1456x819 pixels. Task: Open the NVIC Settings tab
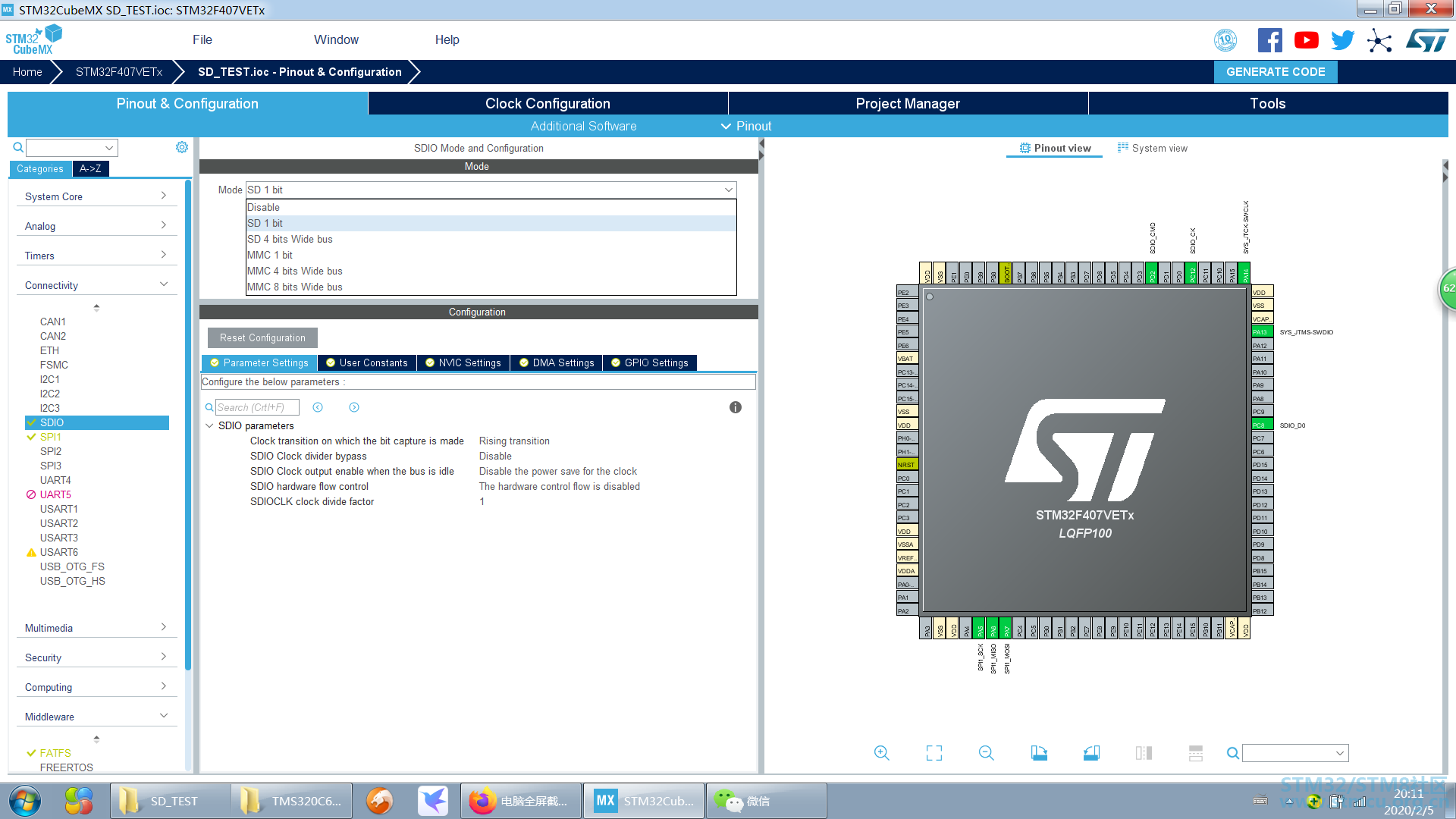pos(463,362)
